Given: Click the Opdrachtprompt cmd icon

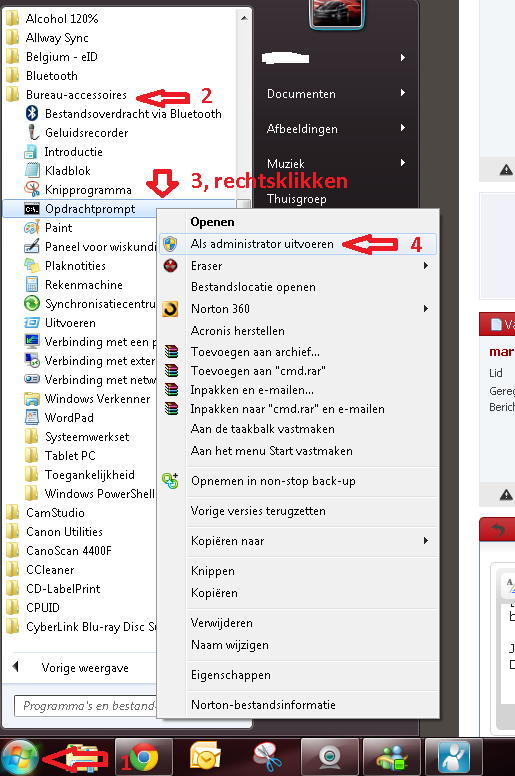Looking at the screenshot, I should (x=32, y=209).
